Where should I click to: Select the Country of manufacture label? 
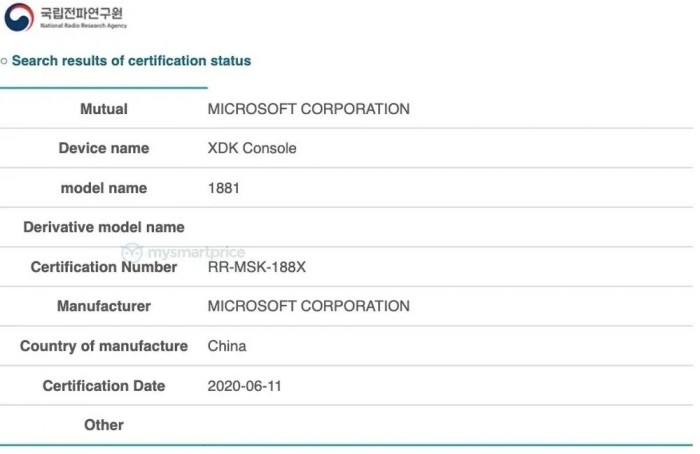pyautogui.click(x=104, y=346)
